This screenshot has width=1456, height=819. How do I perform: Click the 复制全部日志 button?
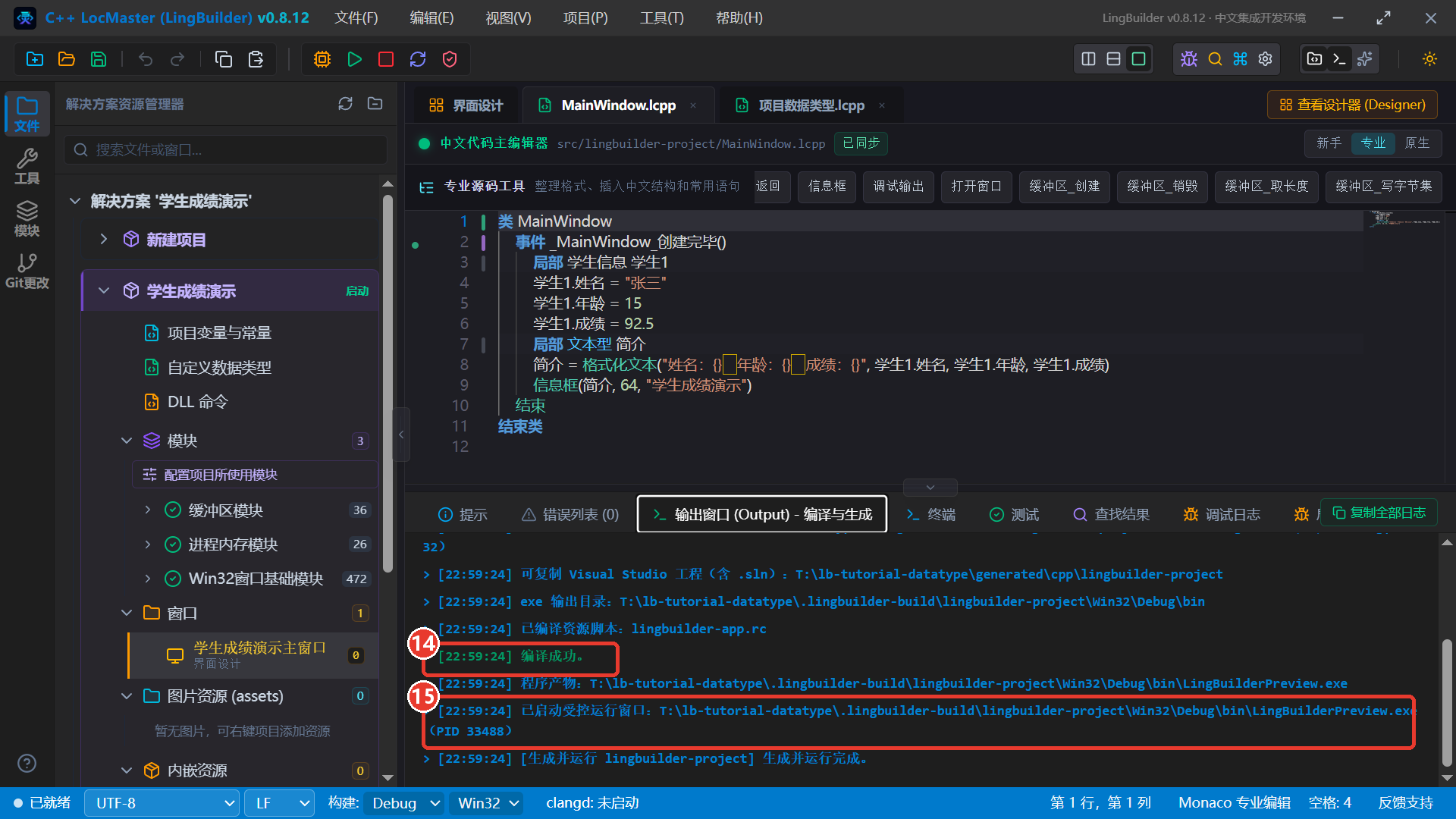point(1379,513)
